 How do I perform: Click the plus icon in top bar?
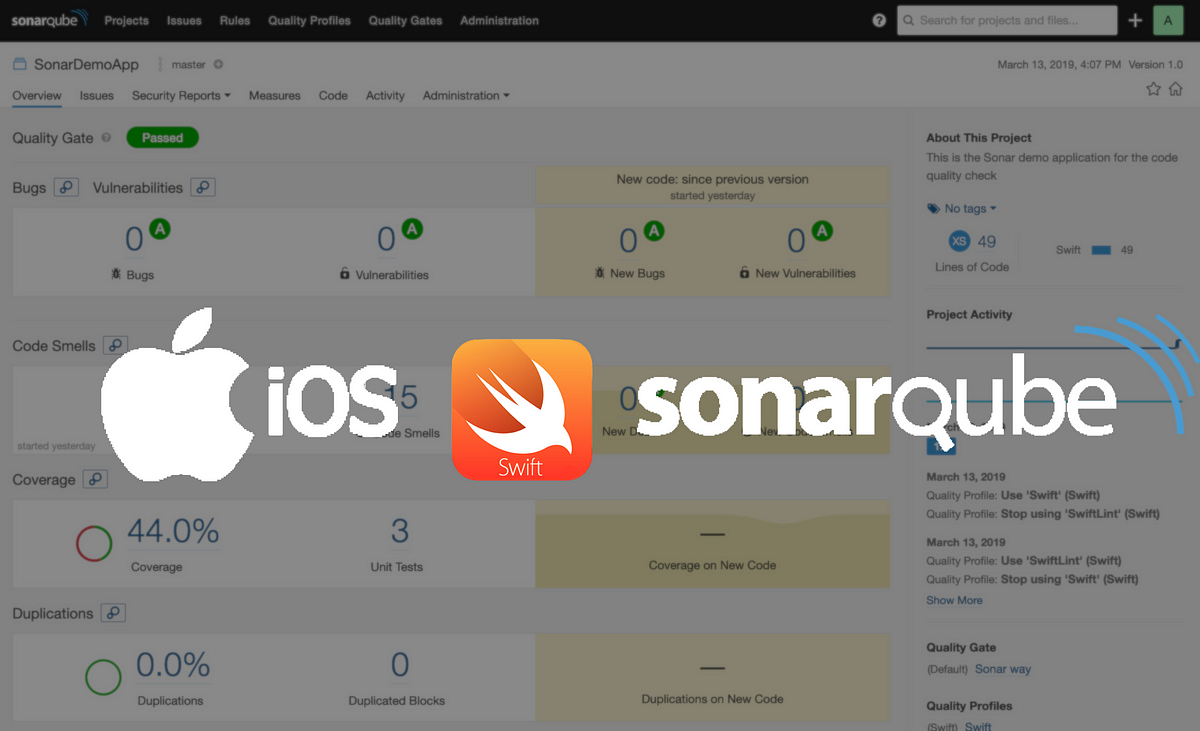[1135, 20]
